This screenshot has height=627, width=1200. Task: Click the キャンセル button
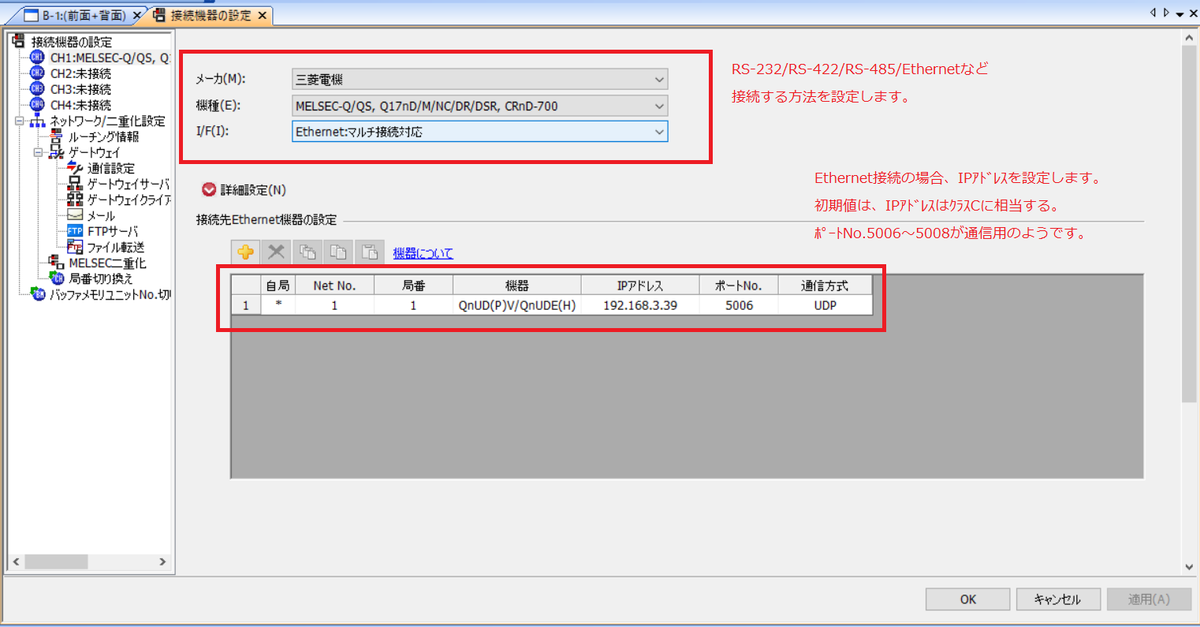click(x=1057, y=599)
